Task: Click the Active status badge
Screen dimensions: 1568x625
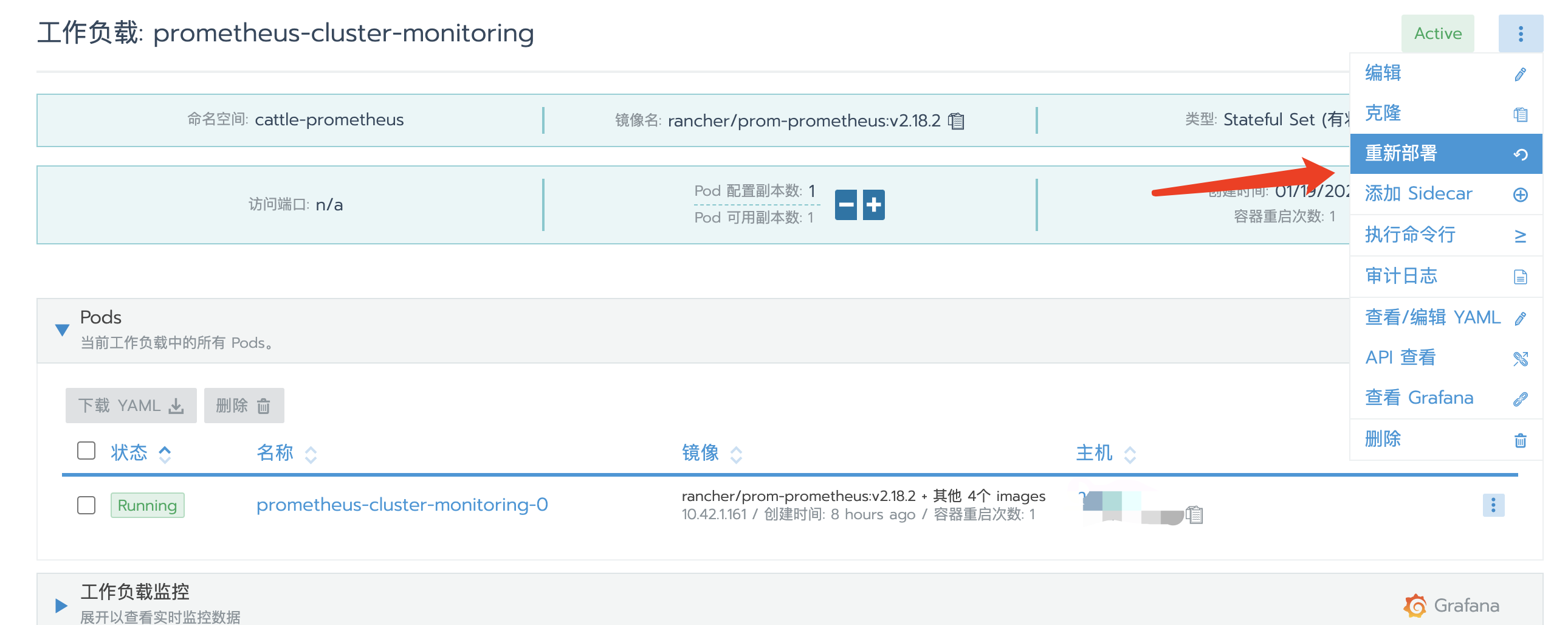Action: pos(1437,33)
